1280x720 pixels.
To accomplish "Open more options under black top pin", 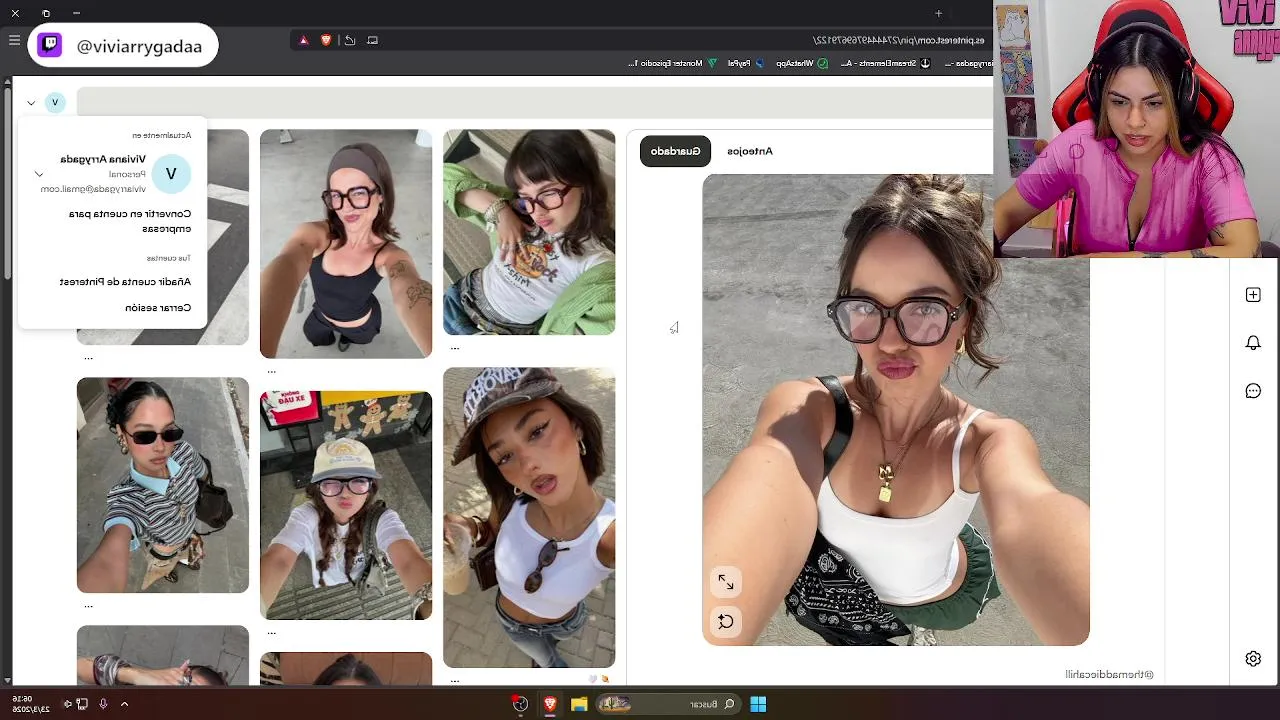I will [271, 371].
